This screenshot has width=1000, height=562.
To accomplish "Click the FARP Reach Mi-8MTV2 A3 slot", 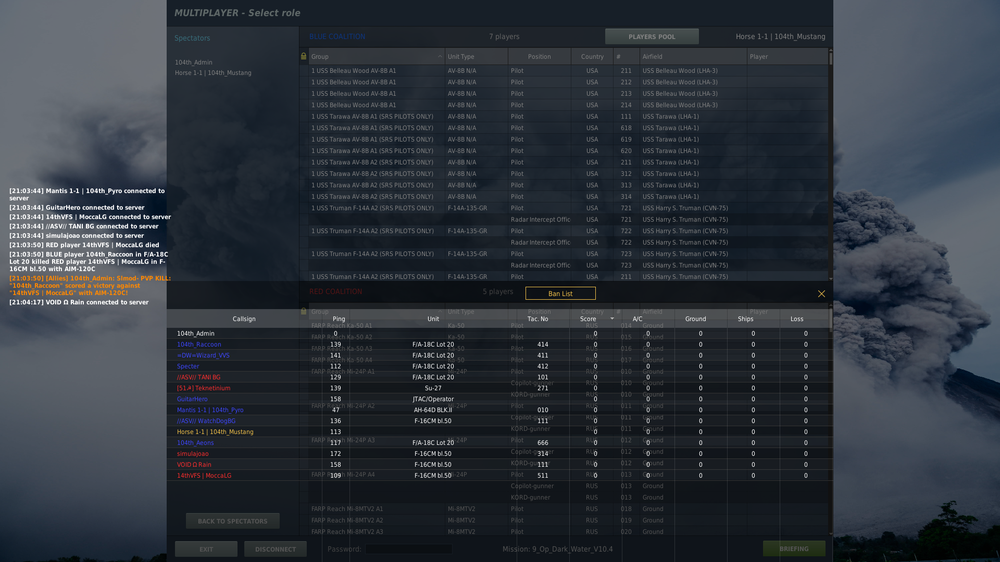I will 568,532.
